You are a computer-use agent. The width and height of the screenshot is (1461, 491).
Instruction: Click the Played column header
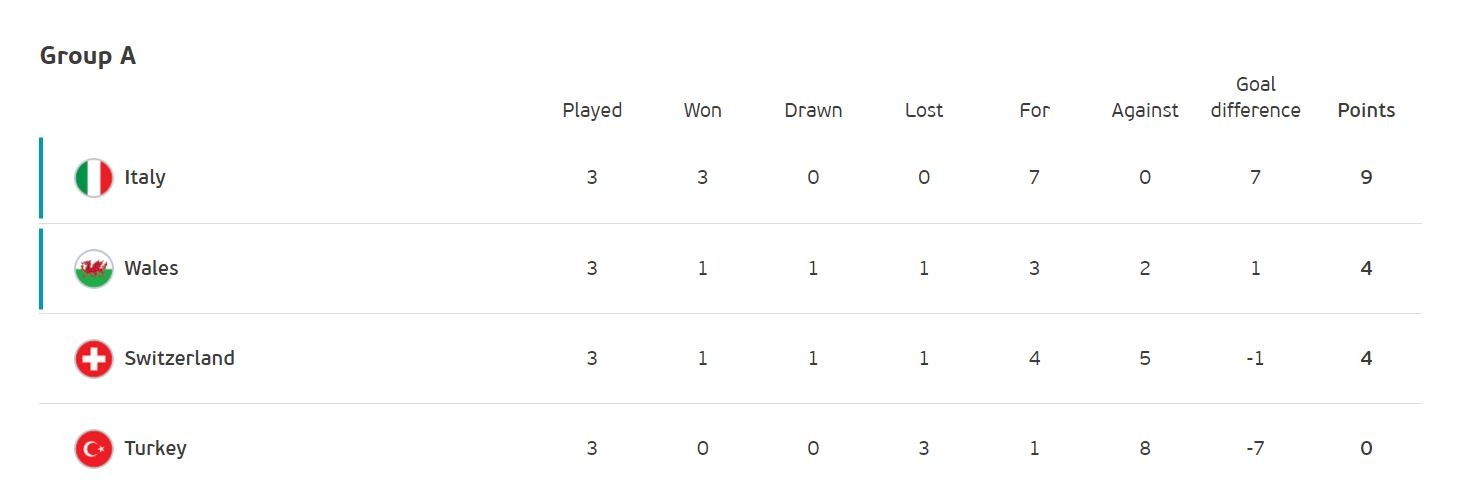click(x=592, y=111)
